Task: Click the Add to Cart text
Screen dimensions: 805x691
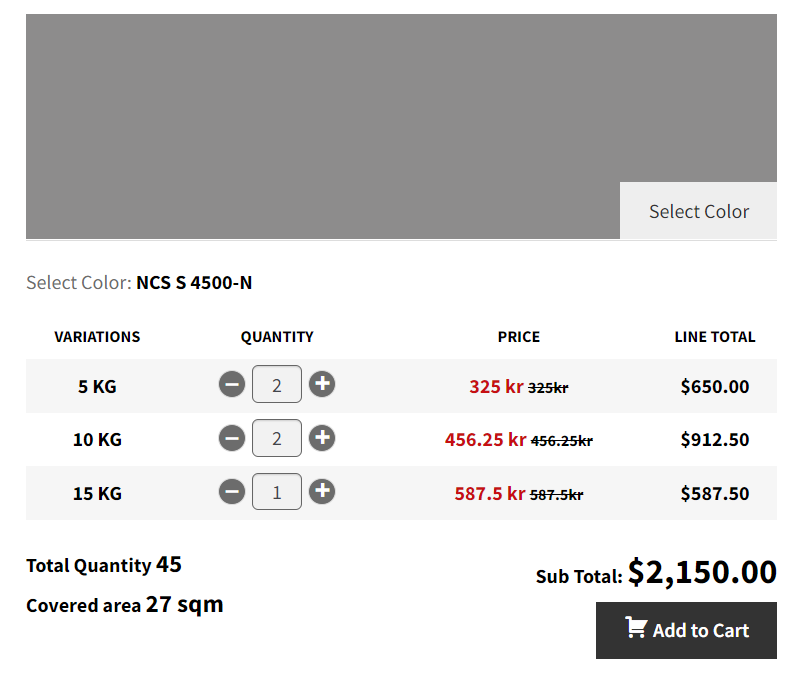Action: (x=700, y=631)
